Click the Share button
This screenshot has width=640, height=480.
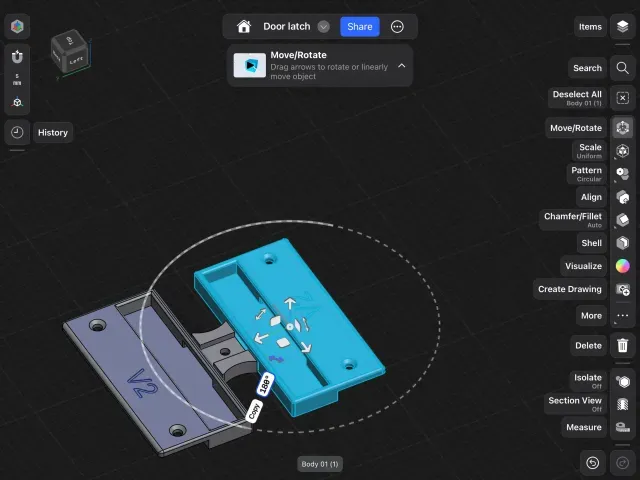coord(360,27)
